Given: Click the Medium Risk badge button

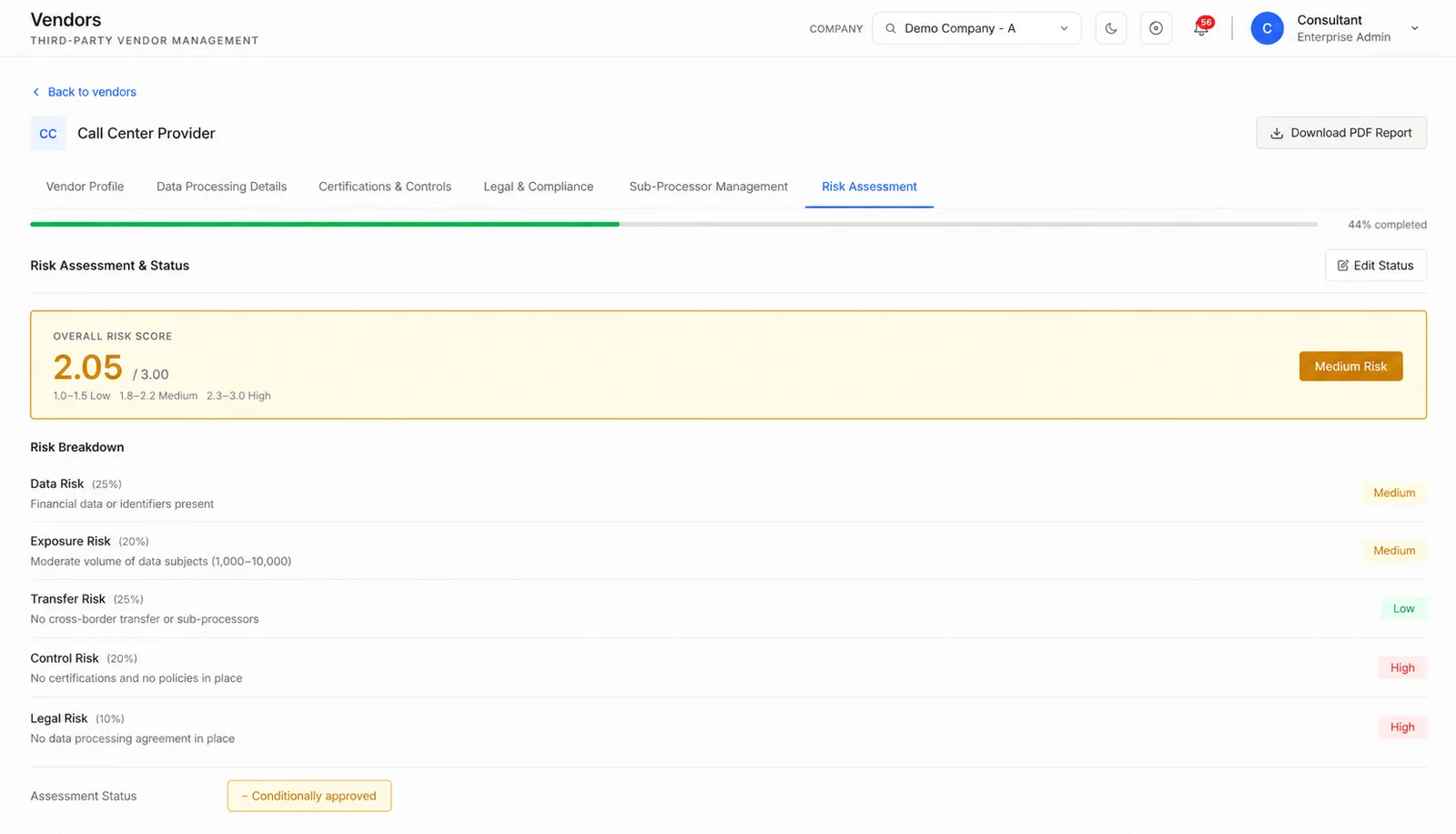Looking at the screenshot, I should click(x=1350, y=366).
